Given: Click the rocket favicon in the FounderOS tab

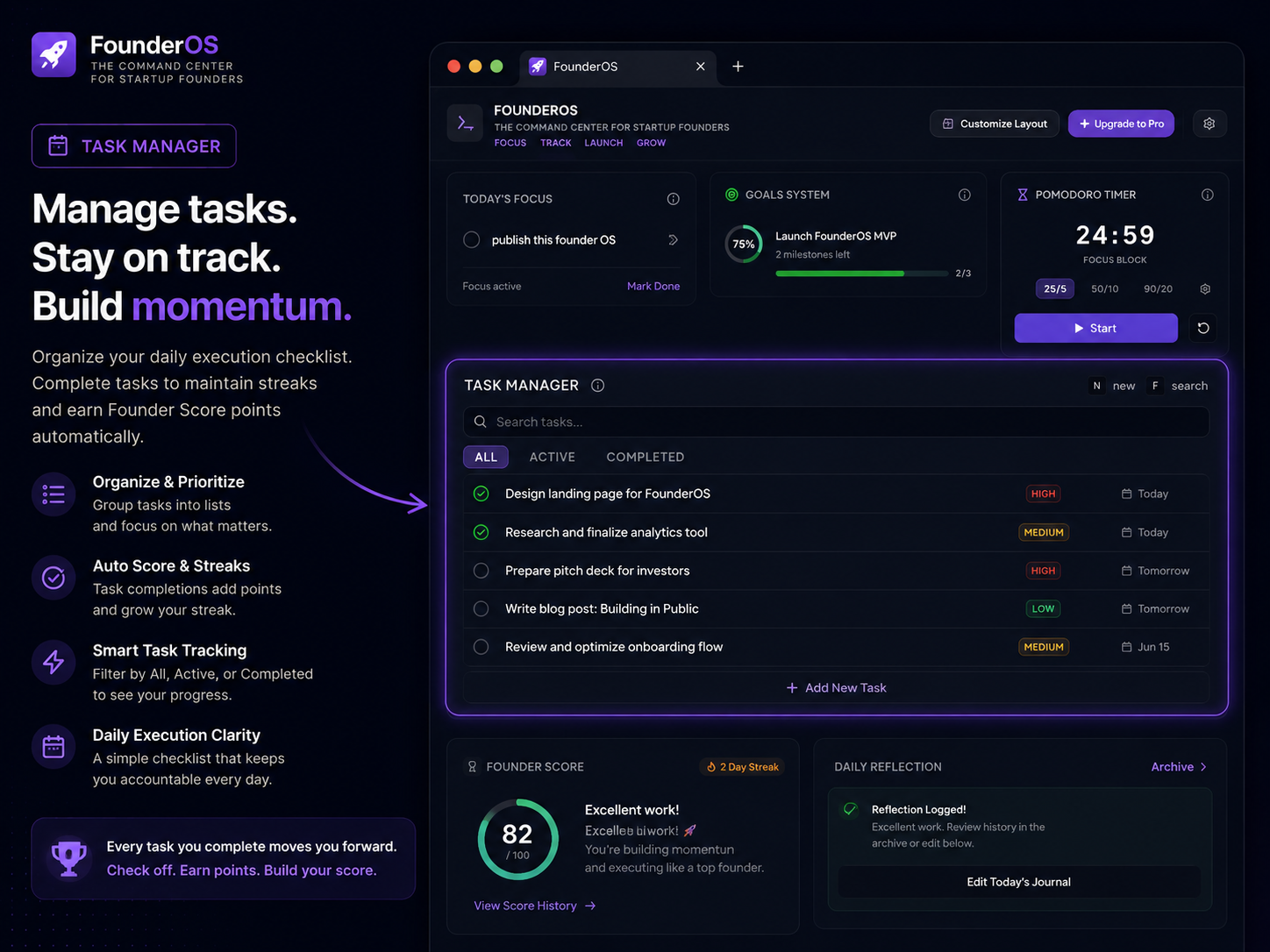Looking at the screenshot, I should point(538,67).
